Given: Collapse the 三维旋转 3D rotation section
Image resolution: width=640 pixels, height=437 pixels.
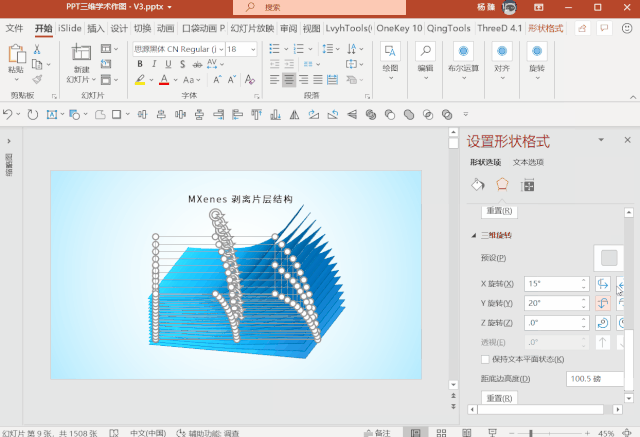Looking at the screenshot, I should tap(474, 235).
